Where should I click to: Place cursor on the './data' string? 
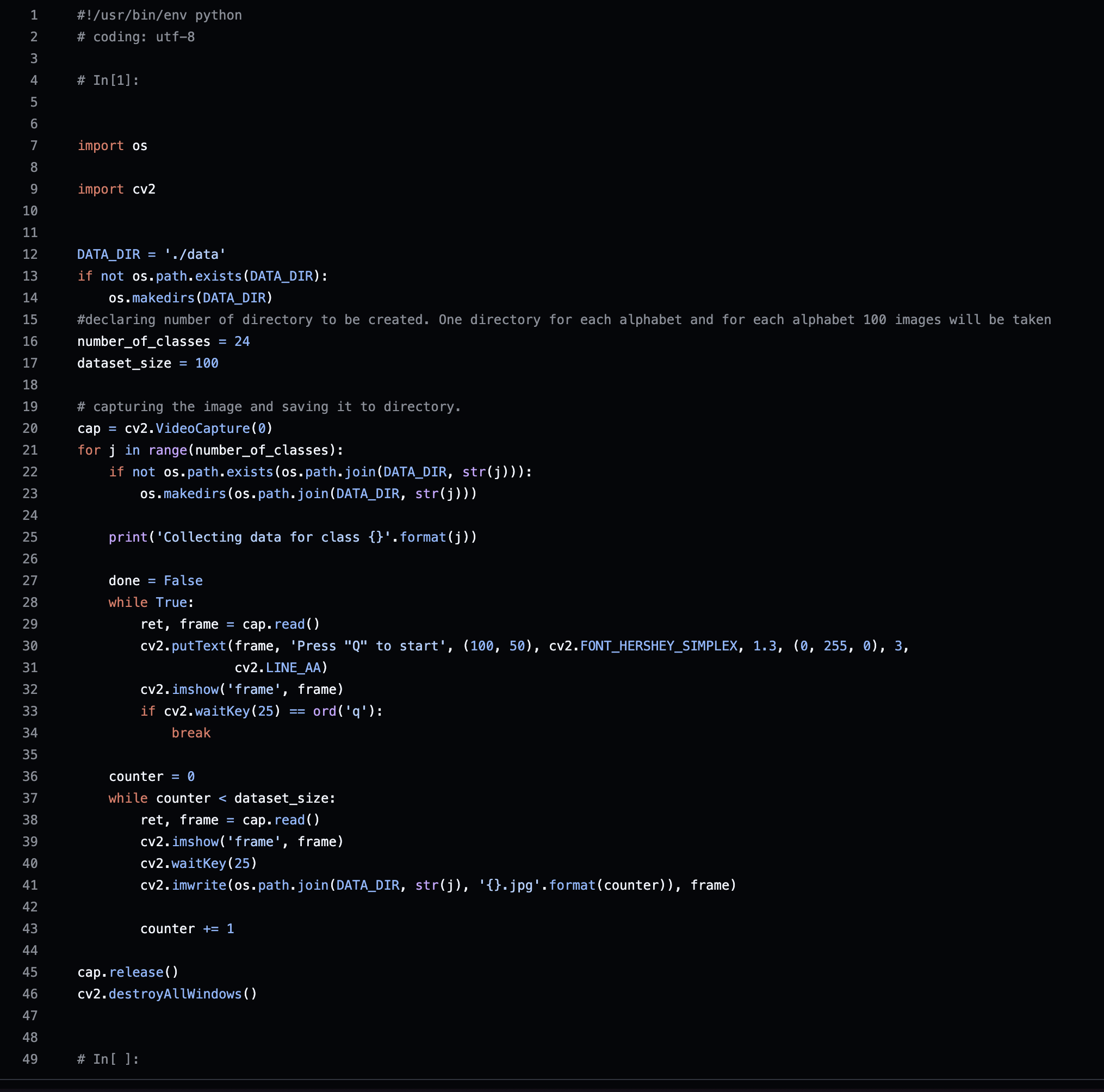(x=195, y=255)
